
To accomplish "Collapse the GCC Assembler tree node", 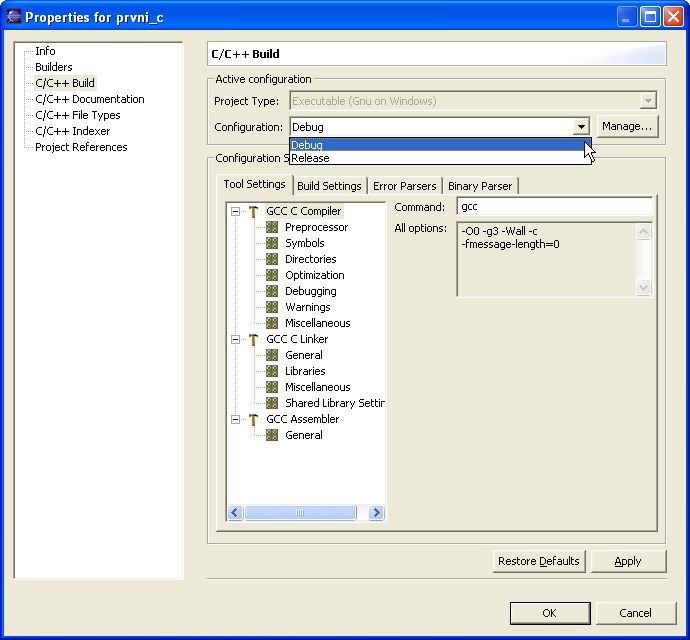I will click(x=236, y=419).
